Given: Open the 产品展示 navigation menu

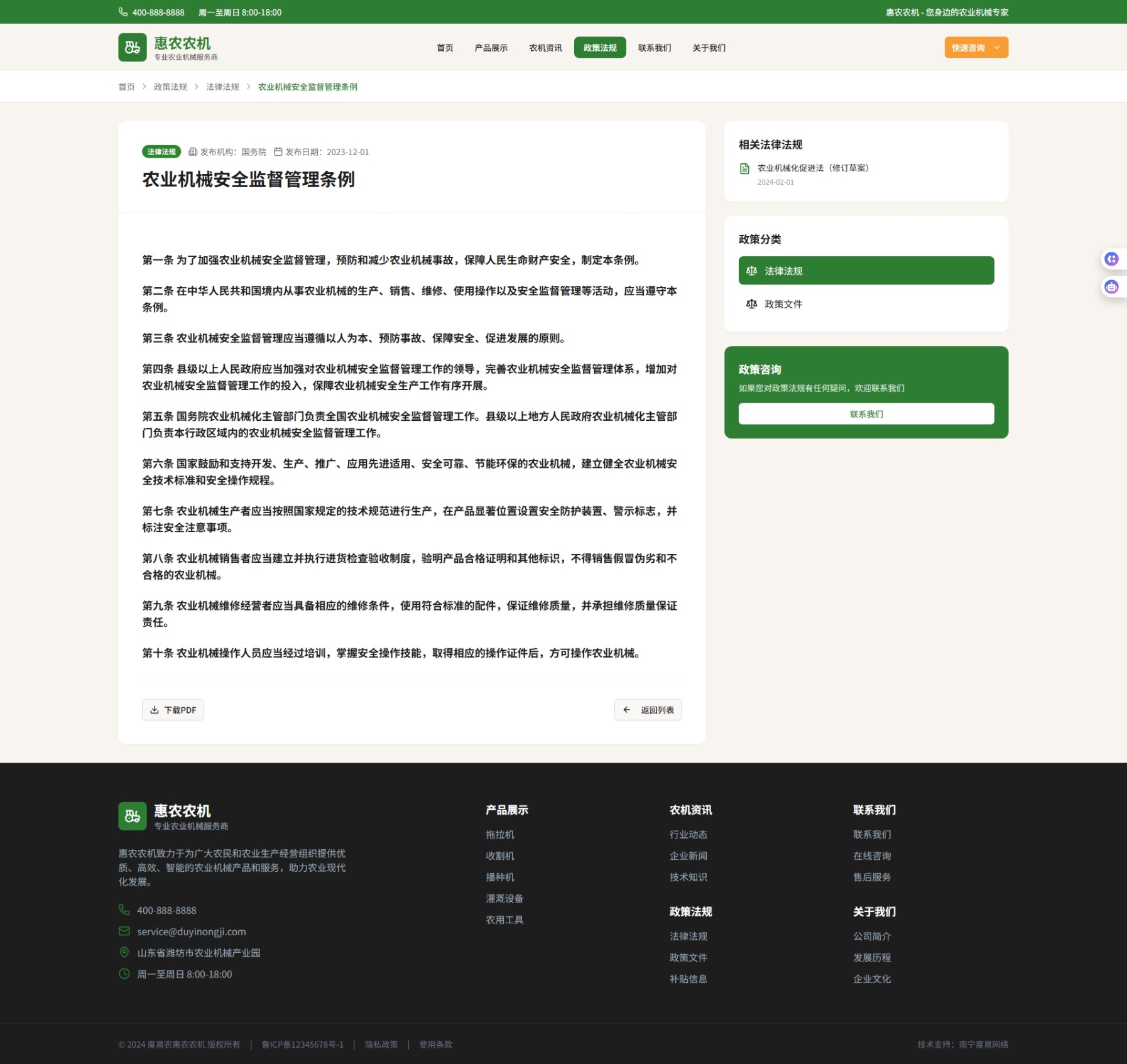Looking at the screenshot, I should 491,48.
